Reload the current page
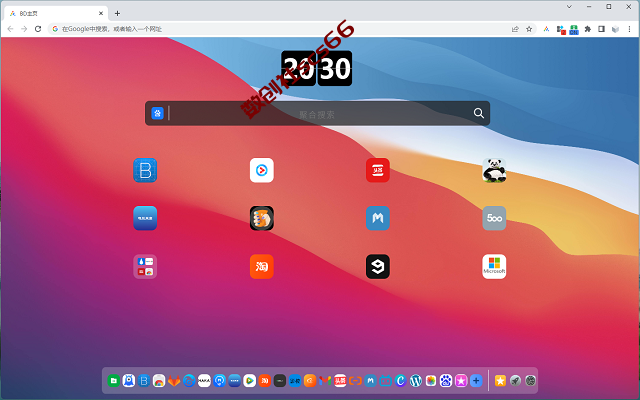The height and width of the screenshot is (400, 640). point(38,29)
